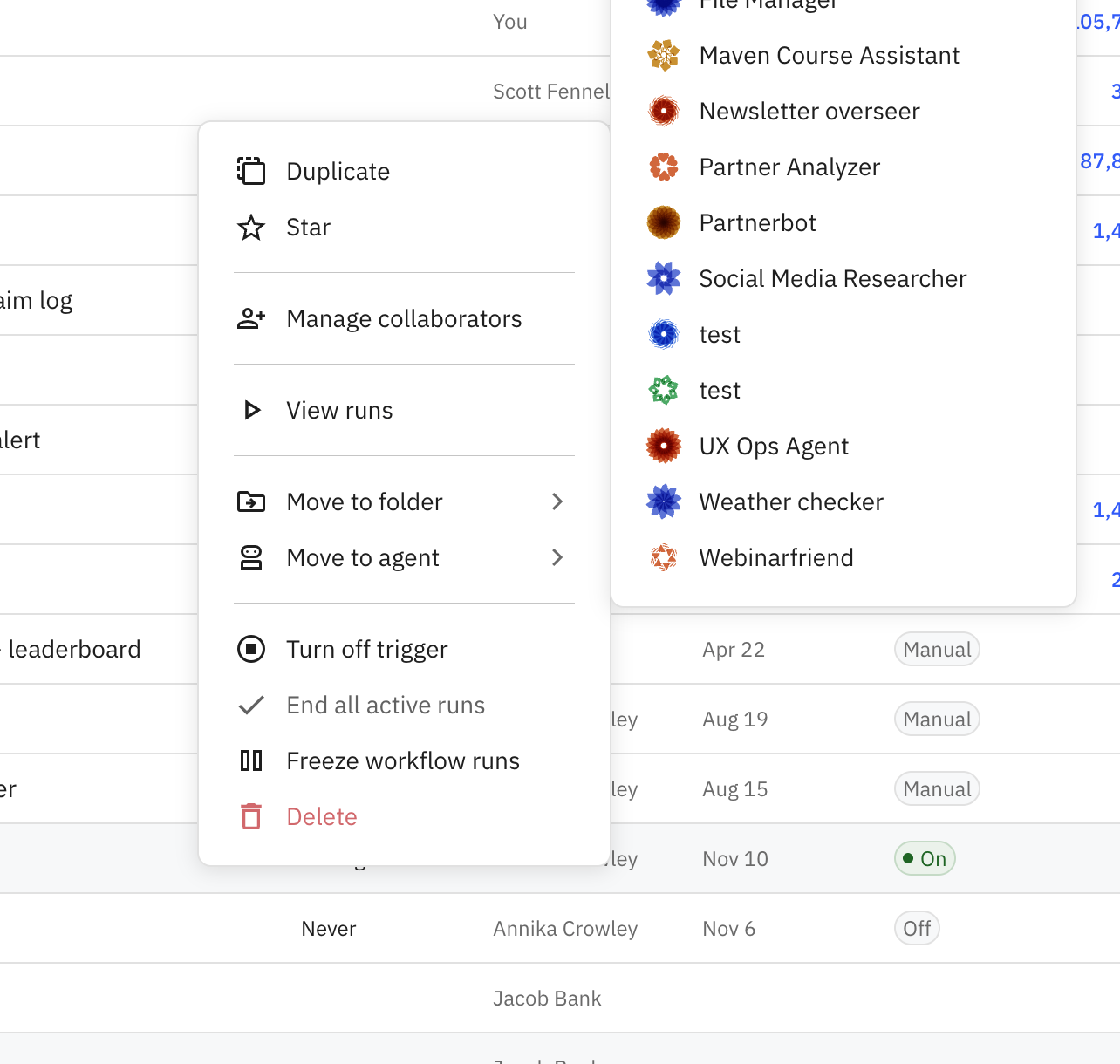Choose End all active runs
The height and width of the screenshot is (1064, 1120).
[x=386, y=706]
